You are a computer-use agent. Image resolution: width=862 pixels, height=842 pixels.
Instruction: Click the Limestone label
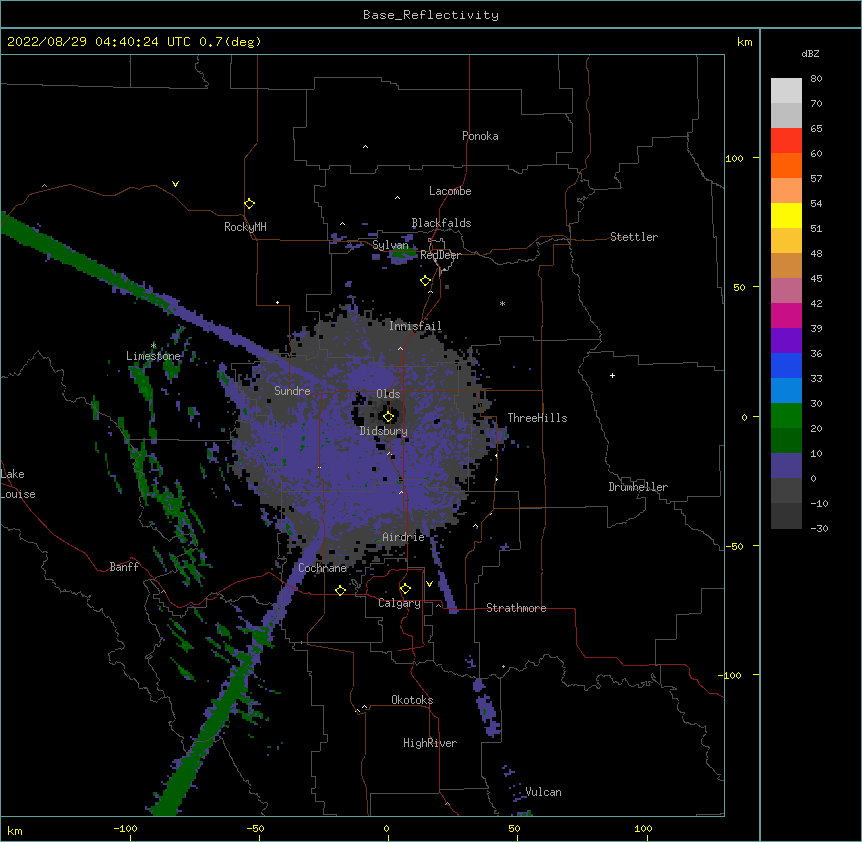pyautogui.click(x=153, y=356)
